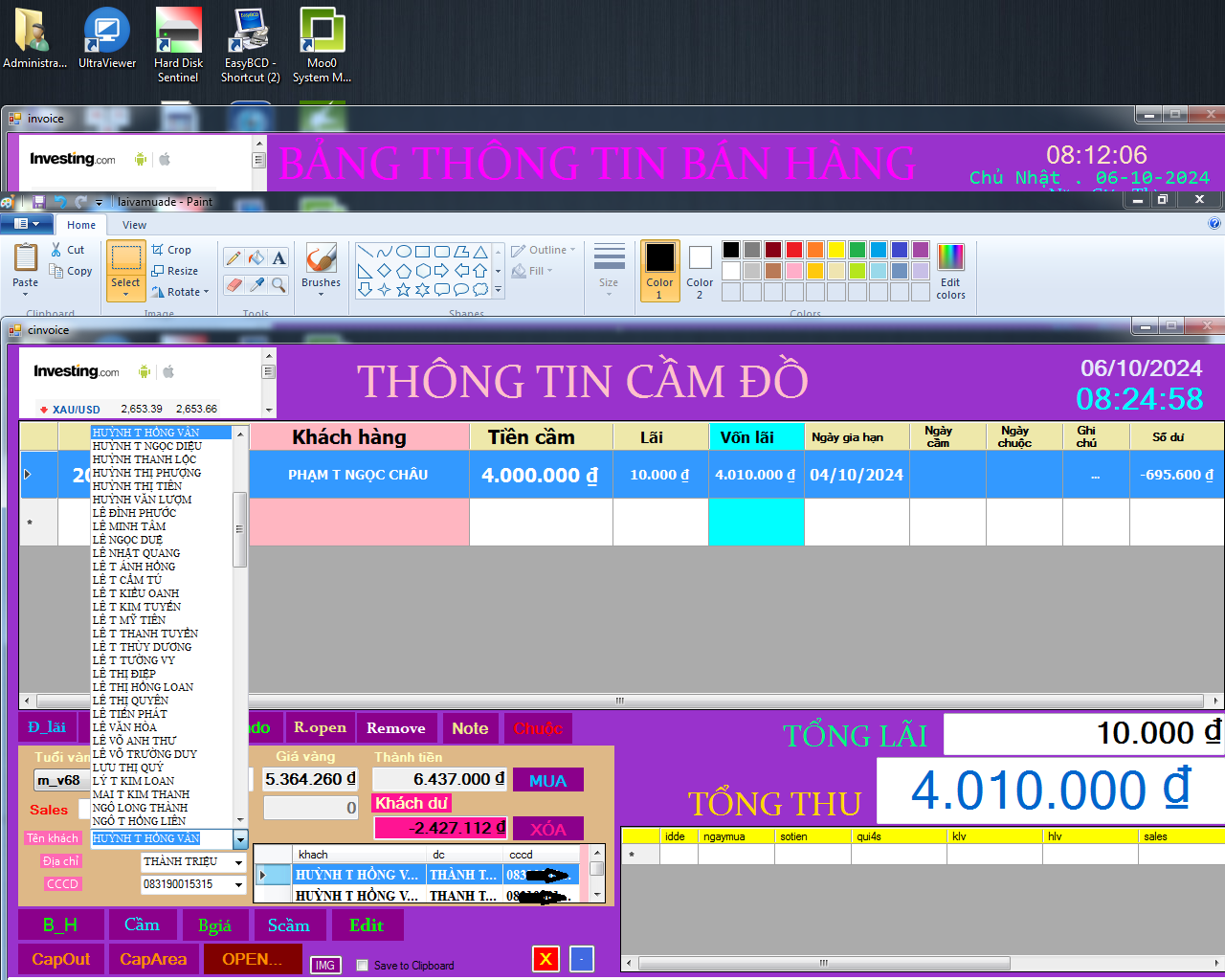Screen dimensions: 1225x980
Task: Open the CCCD dropdown list
Action: [239, 885]
